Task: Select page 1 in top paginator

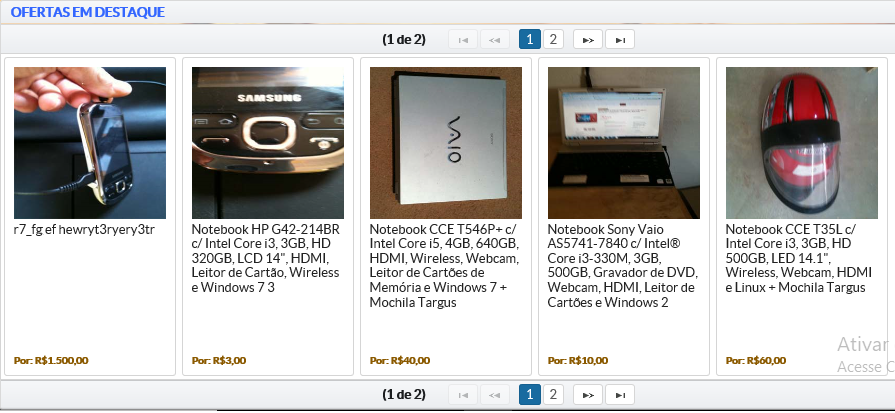Action: [x=530, y=39]
